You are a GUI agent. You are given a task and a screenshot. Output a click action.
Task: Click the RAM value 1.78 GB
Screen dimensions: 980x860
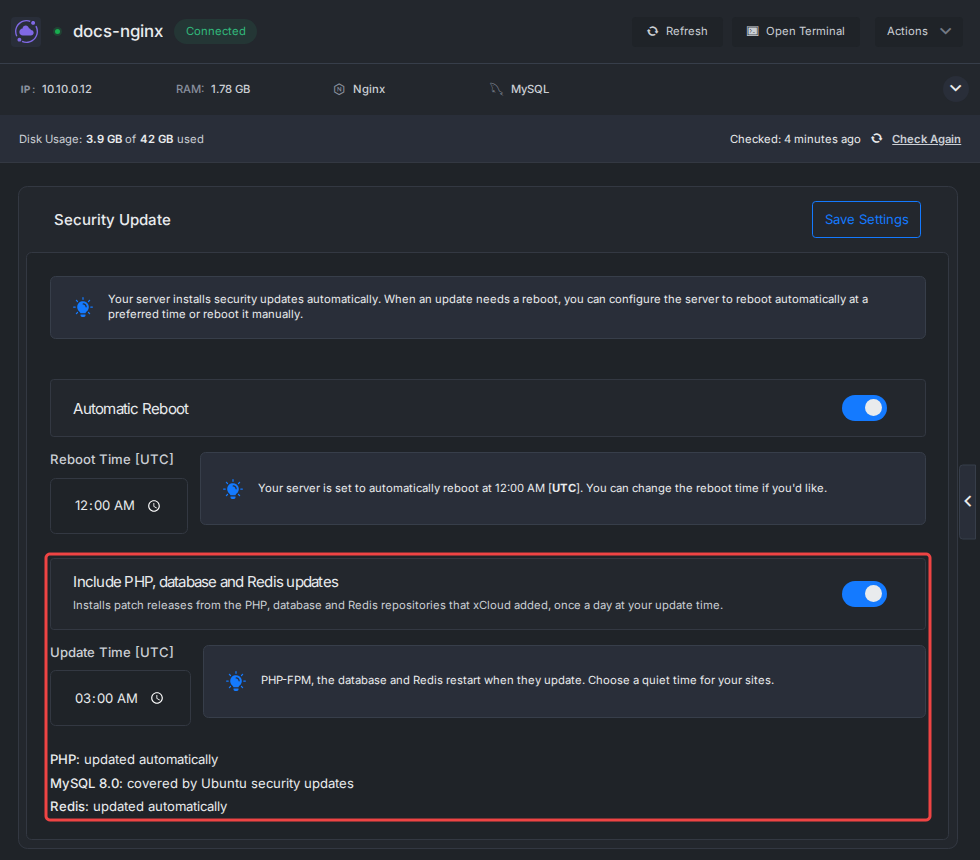231,89
